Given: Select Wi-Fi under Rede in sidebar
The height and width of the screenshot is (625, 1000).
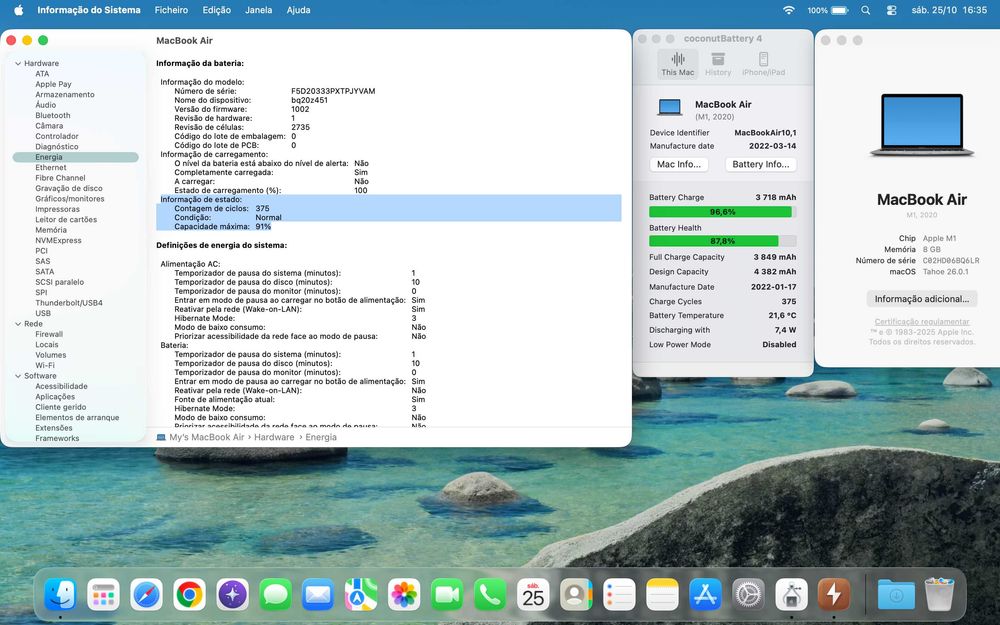Looking at the screenshot, I should 45,365.
